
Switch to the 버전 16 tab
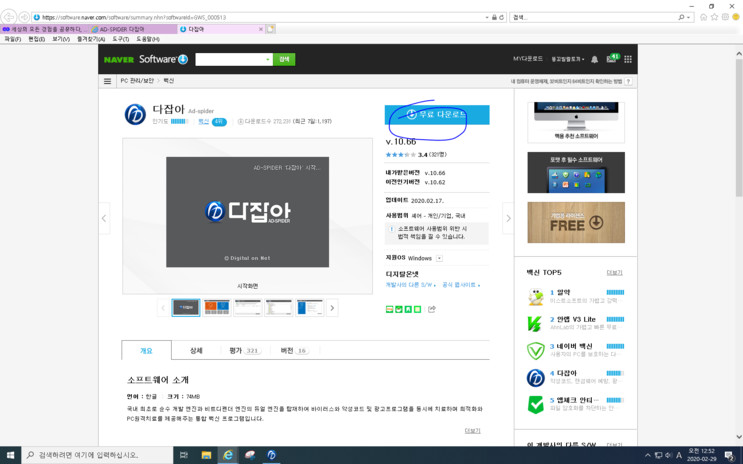(x=294, y=351)
